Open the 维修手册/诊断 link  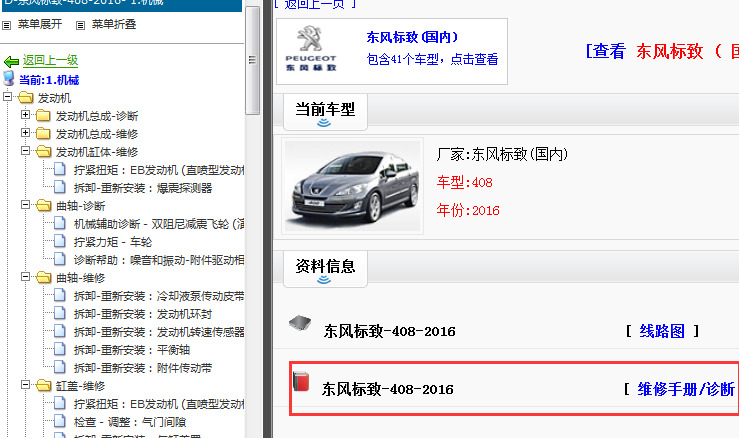[686, 389]
